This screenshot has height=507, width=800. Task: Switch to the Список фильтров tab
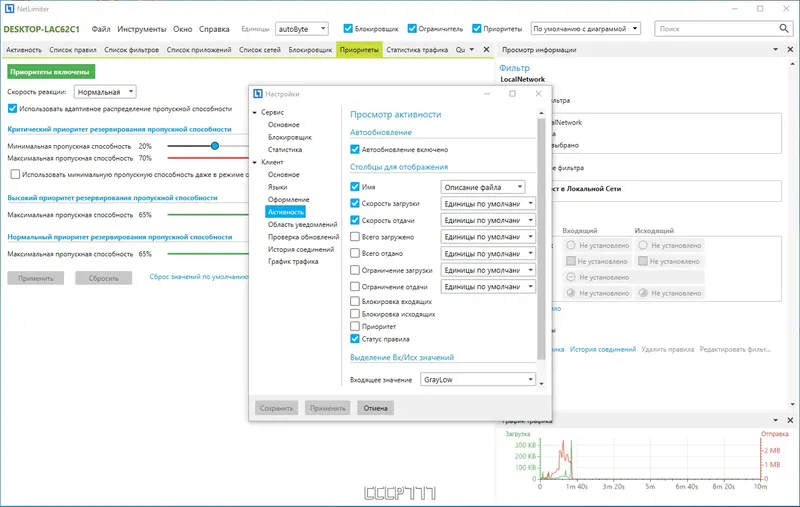pyautogui.click(x=132, y=49)
